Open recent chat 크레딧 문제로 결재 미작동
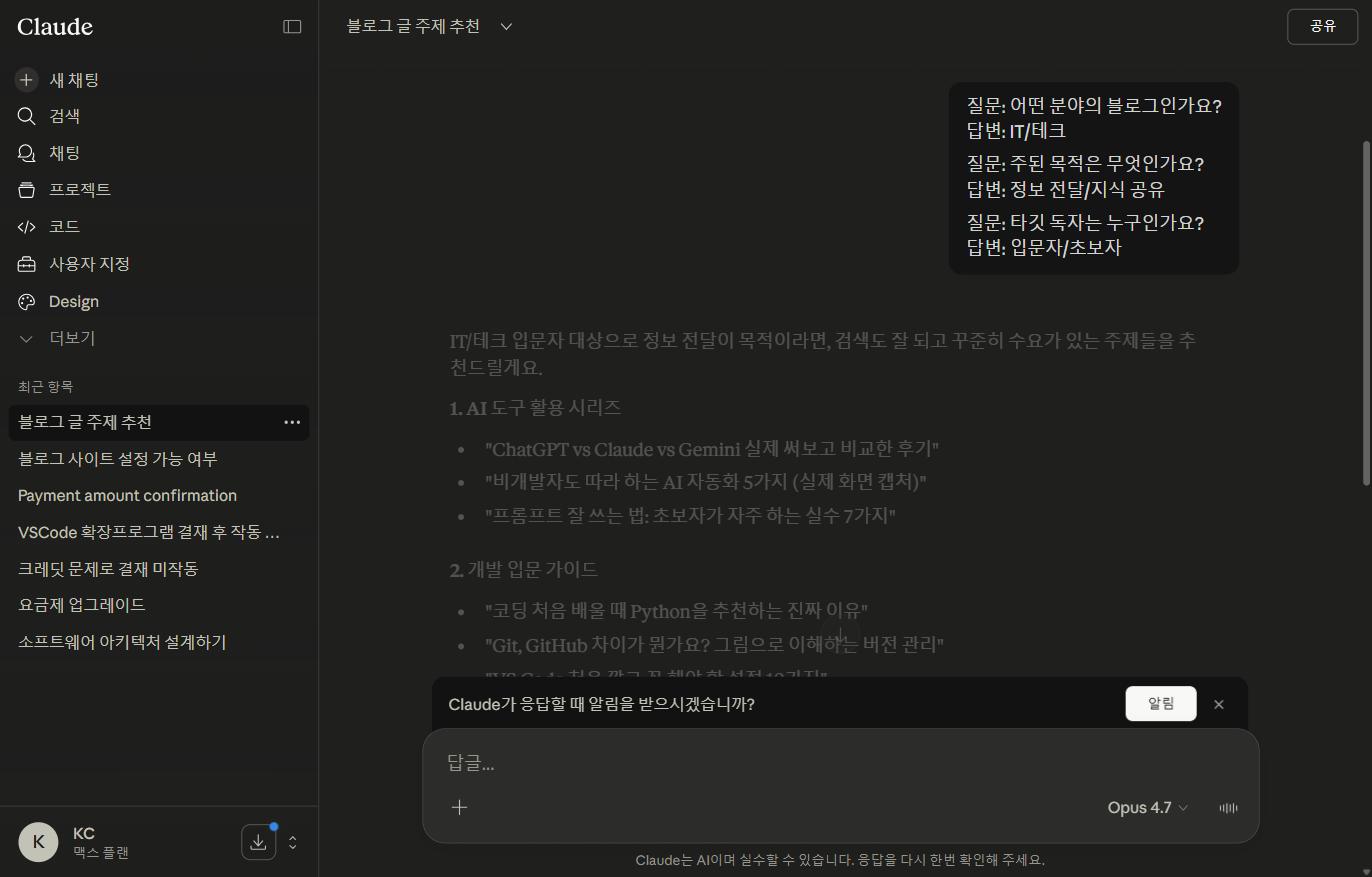1372x877 pixels. click(160, 569)
